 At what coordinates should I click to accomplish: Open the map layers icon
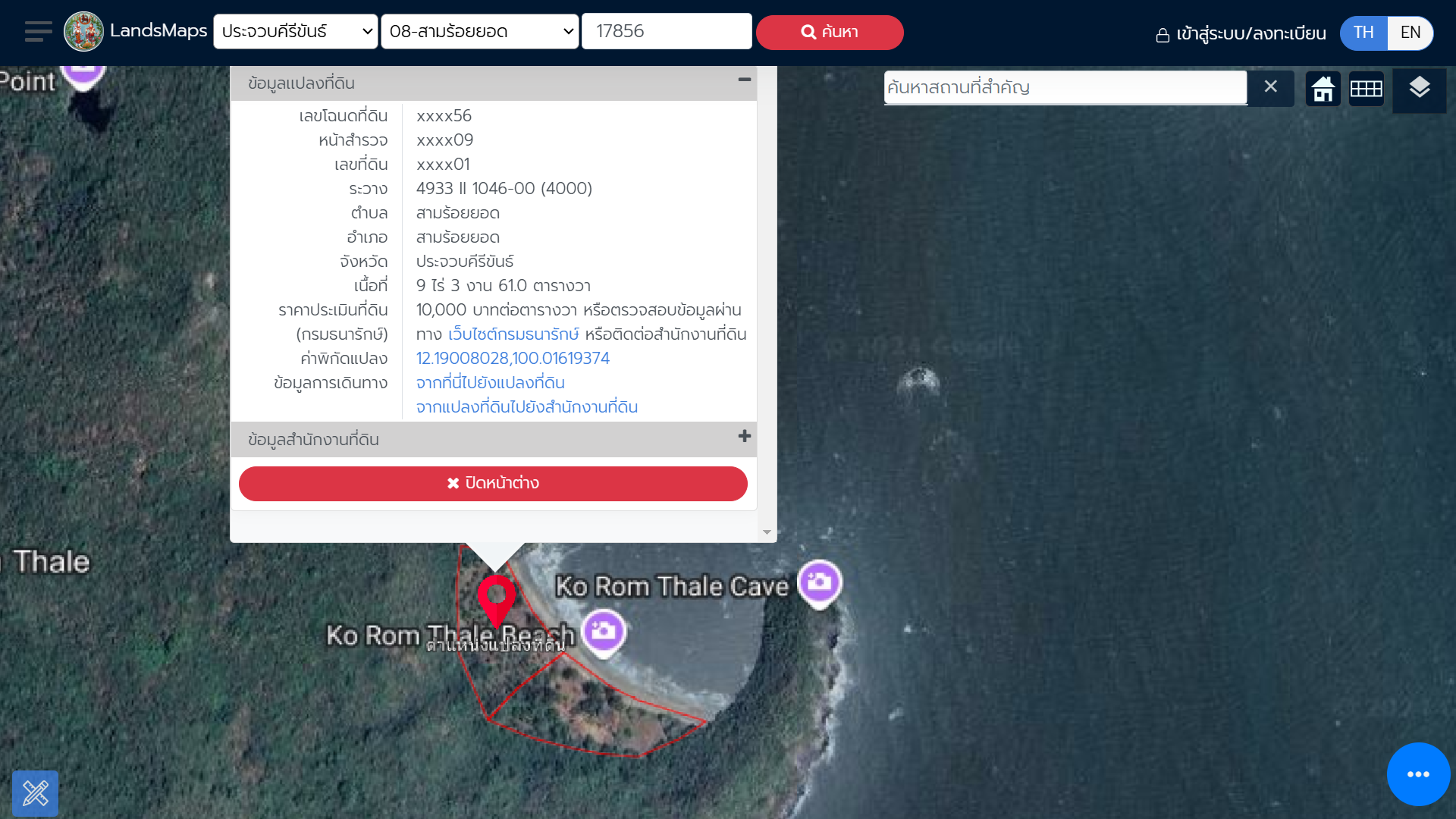[x=1420, y=89]
